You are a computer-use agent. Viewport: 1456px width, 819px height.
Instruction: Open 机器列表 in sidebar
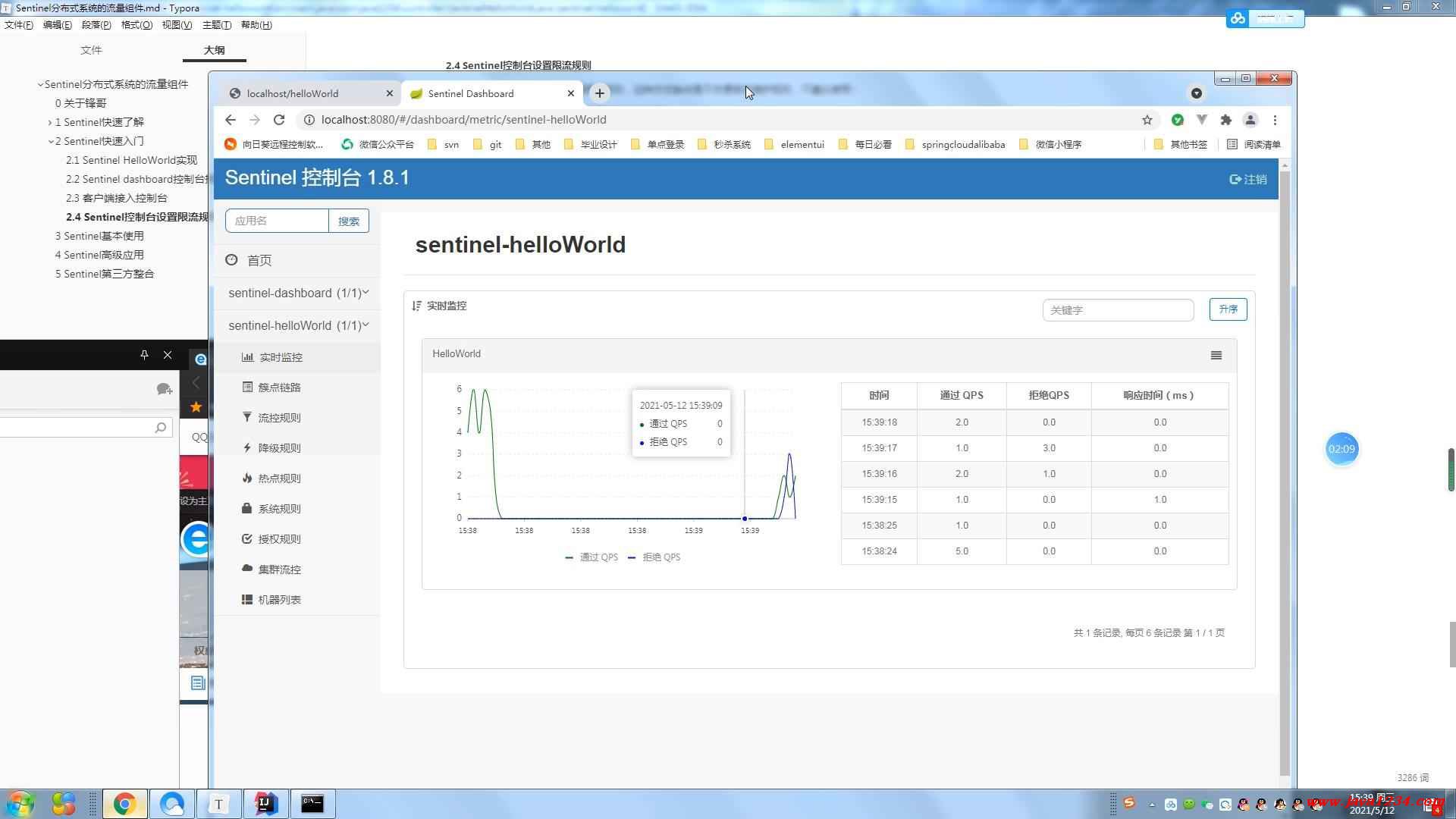coord(297,600)
